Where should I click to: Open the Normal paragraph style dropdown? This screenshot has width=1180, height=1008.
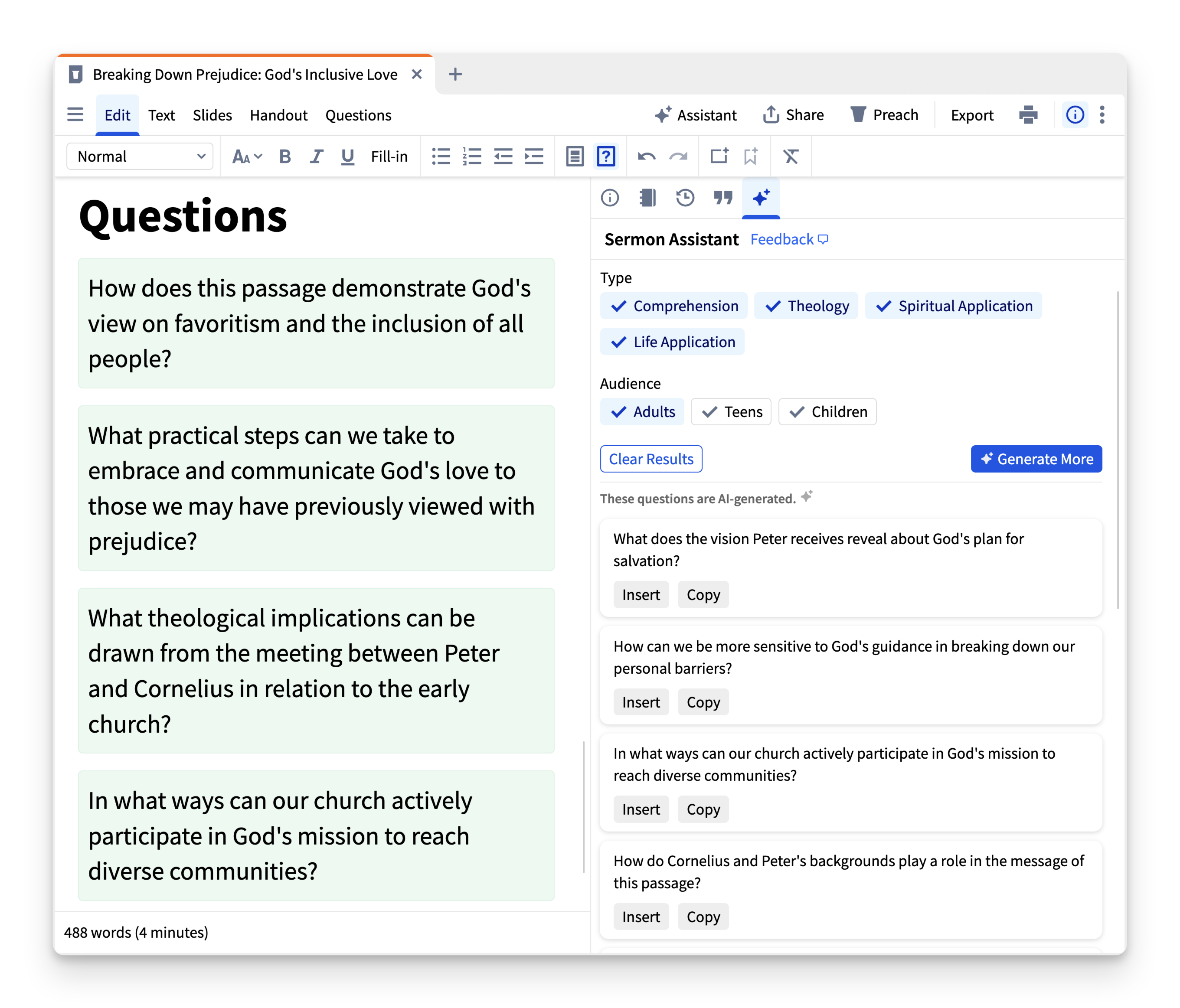pos(140,156)
